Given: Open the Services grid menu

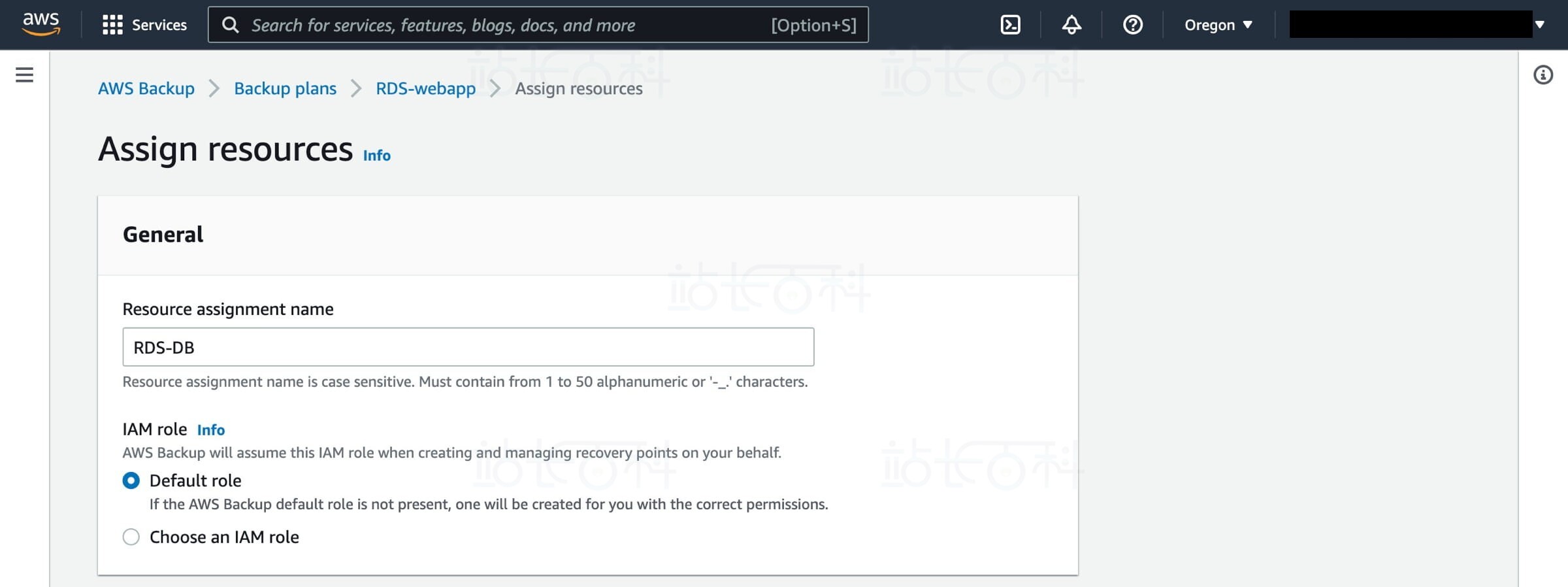Looking at the screenshot, I should click(x=112, y=25).
